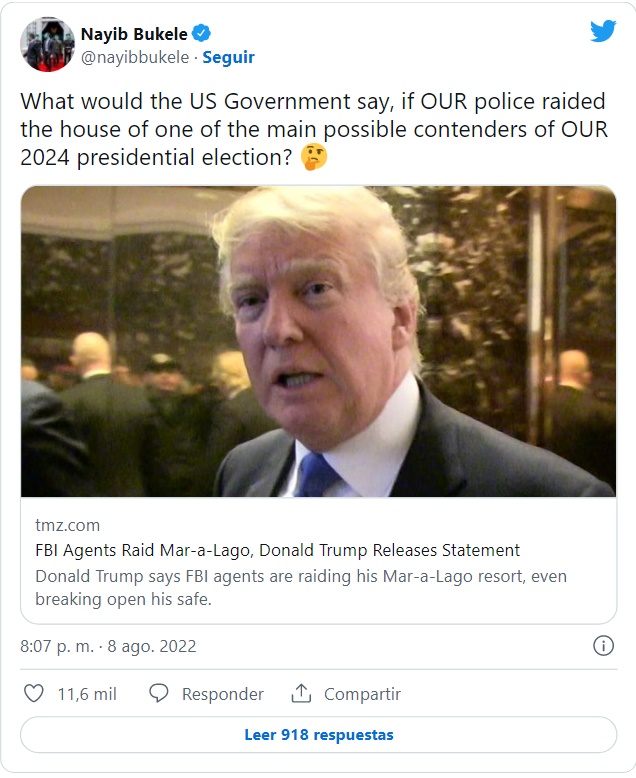This screenshot has height=778, width=636.
Task: Read the 918 replies button
Action: tap(318, 734)
